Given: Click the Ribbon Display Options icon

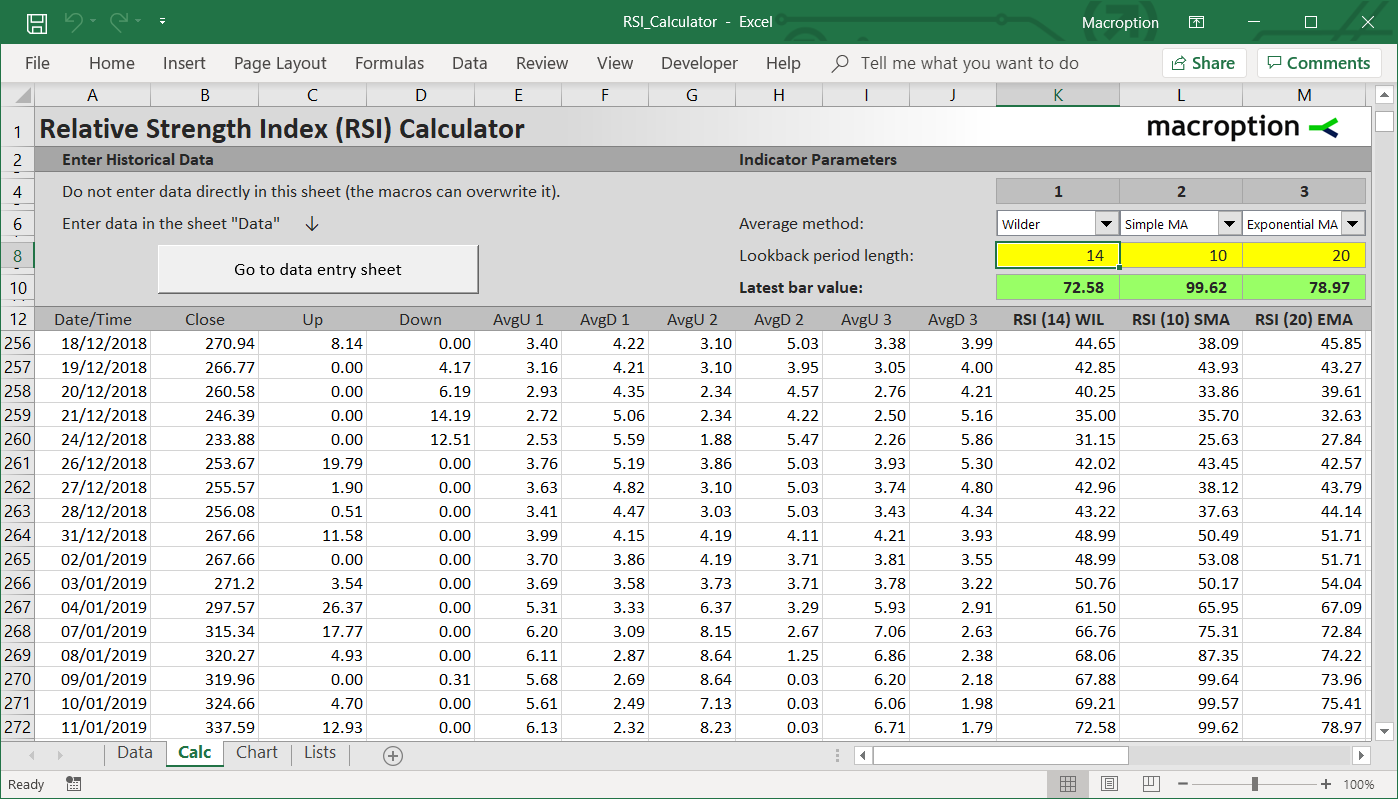Looking at the screenshot, I should [1196, 22].
